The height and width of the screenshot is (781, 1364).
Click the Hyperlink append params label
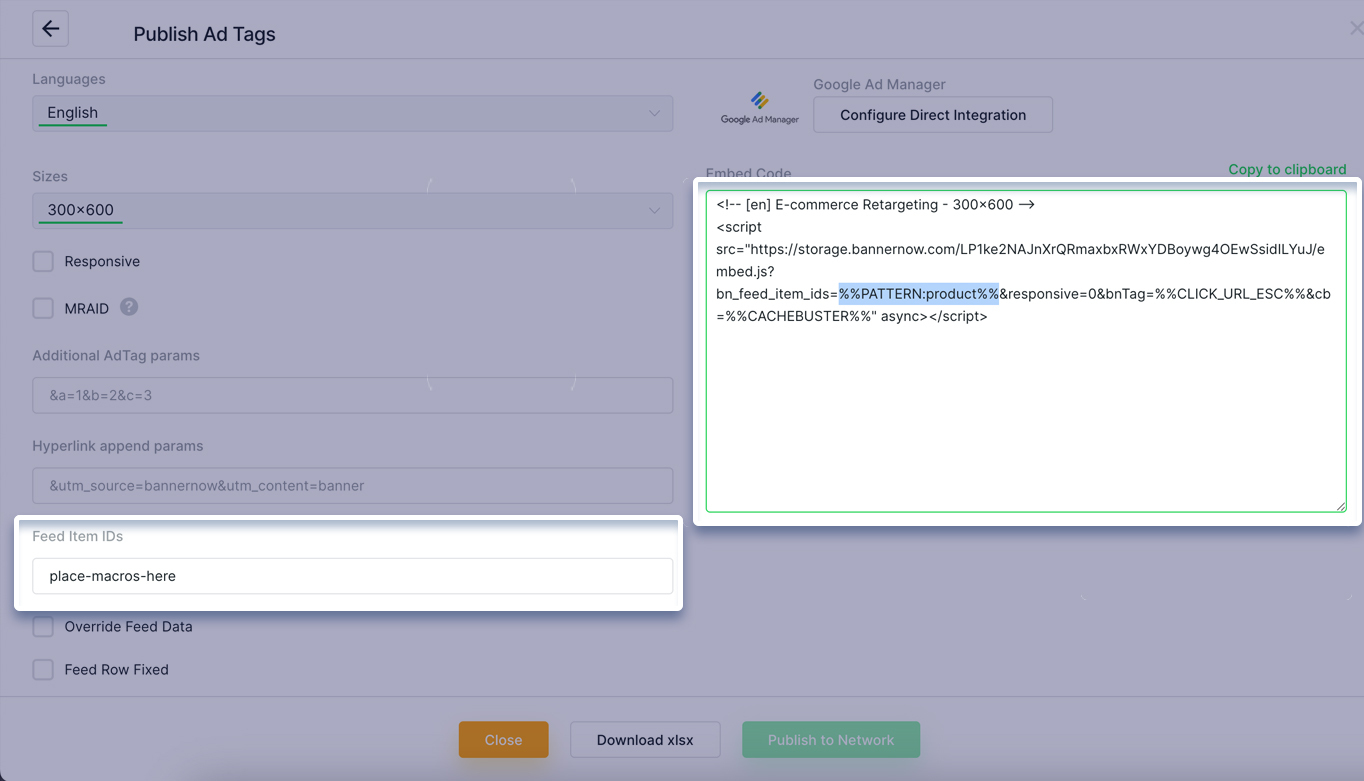coord(118,446)
